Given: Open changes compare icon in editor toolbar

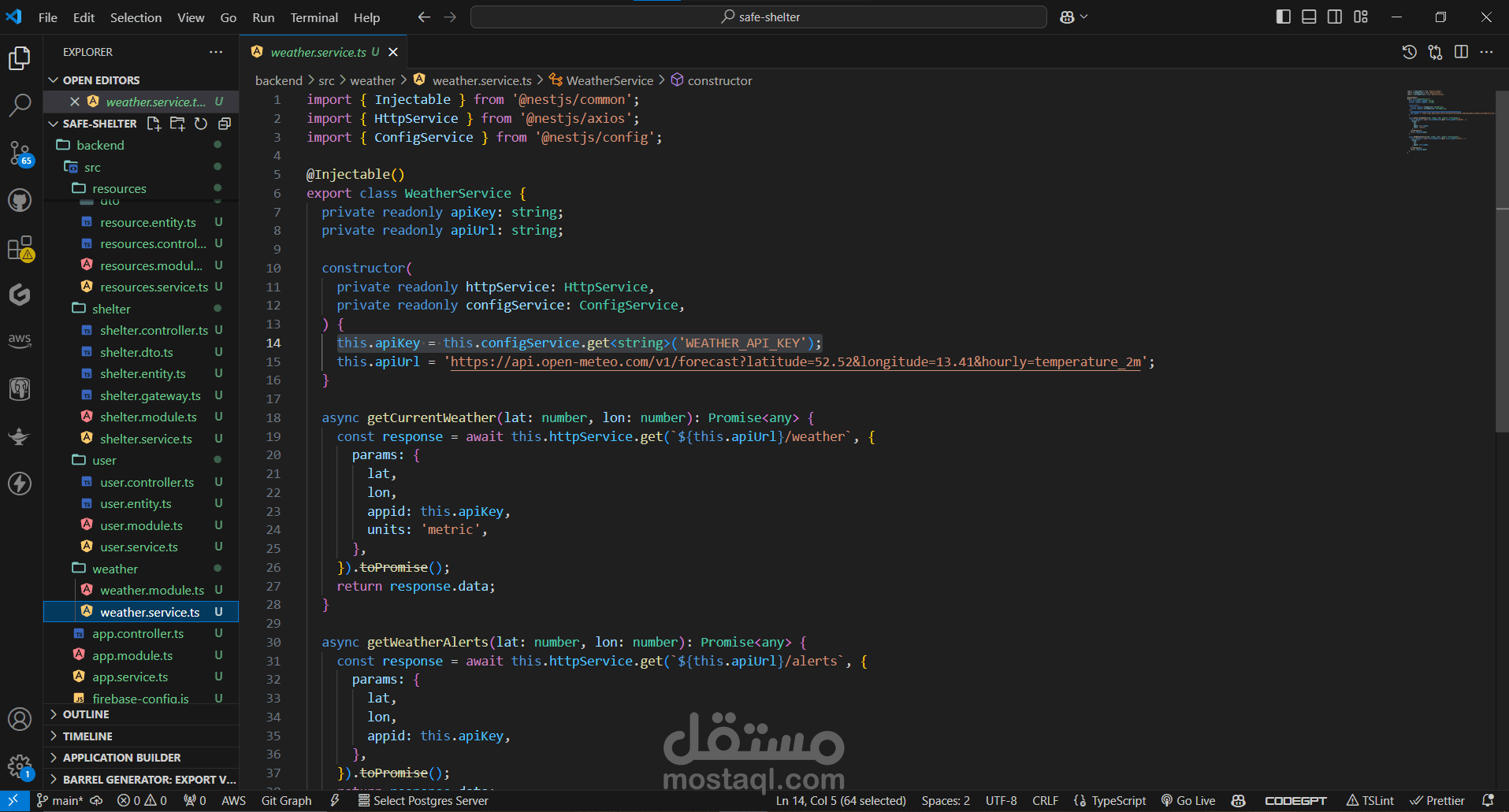Looking at the screenshot, I should [x=1435, y=52].
